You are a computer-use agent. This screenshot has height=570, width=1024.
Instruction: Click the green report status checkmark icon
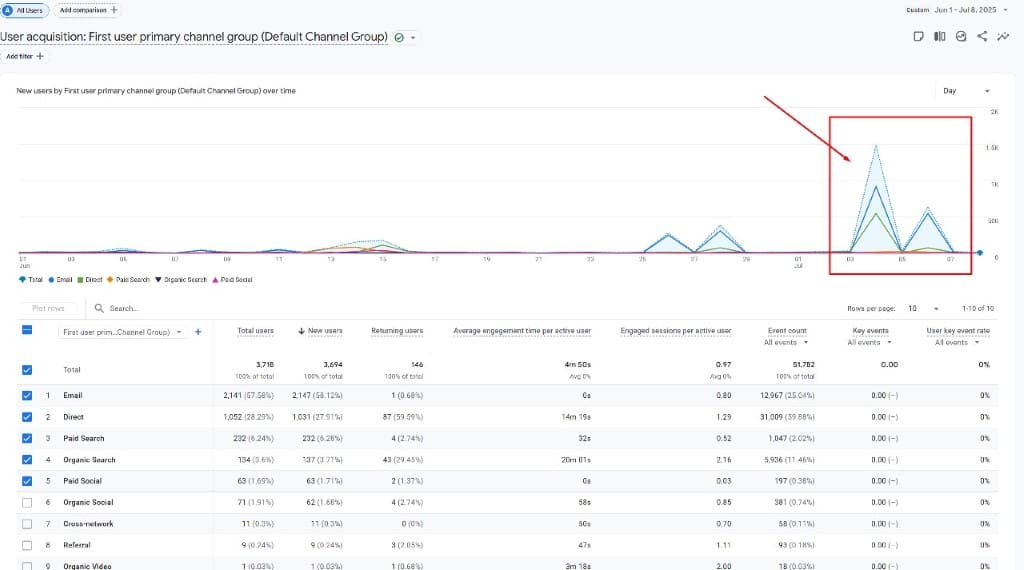pos(399,37)
